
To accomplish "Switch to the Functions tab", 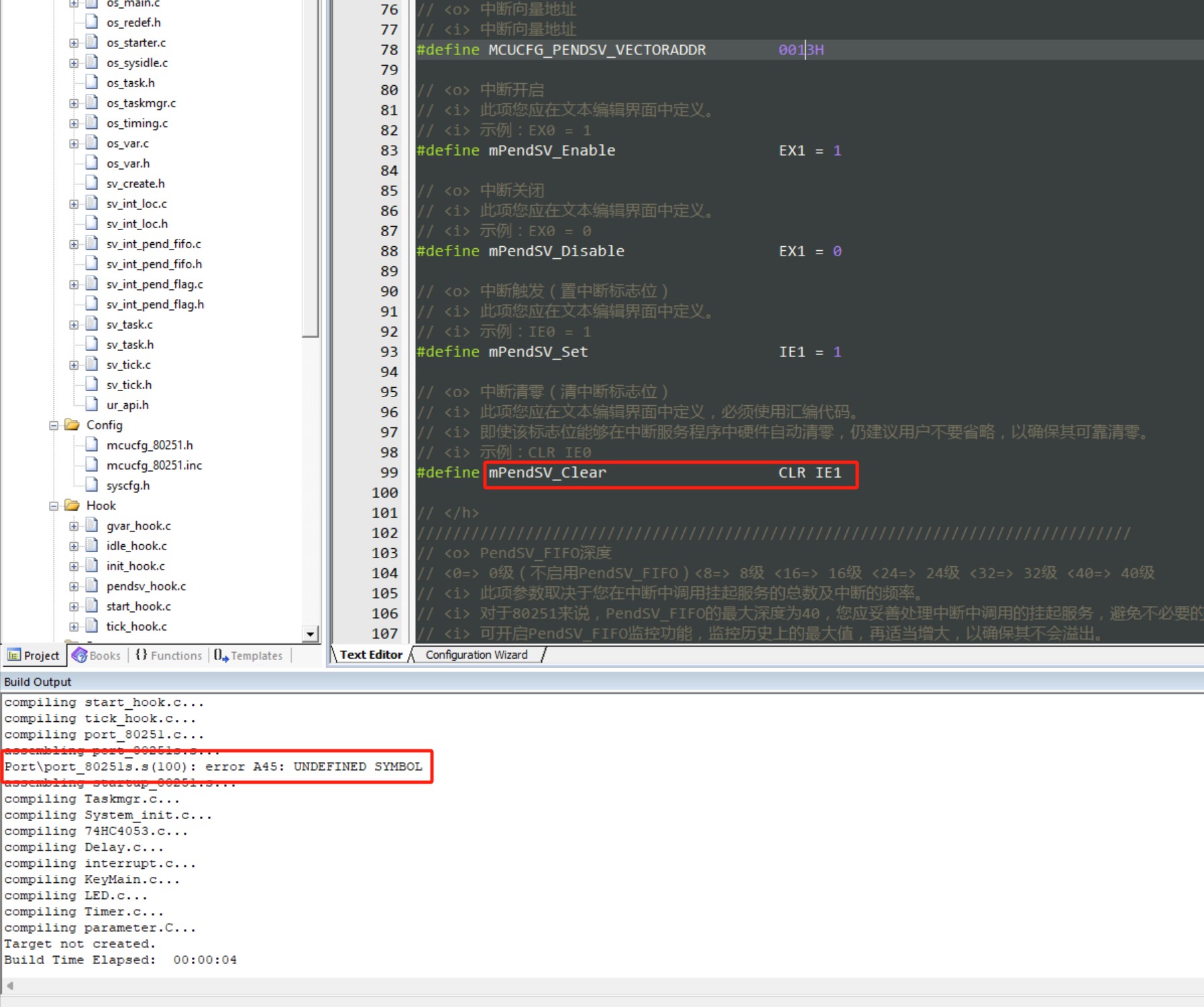I will pos(169,655).
